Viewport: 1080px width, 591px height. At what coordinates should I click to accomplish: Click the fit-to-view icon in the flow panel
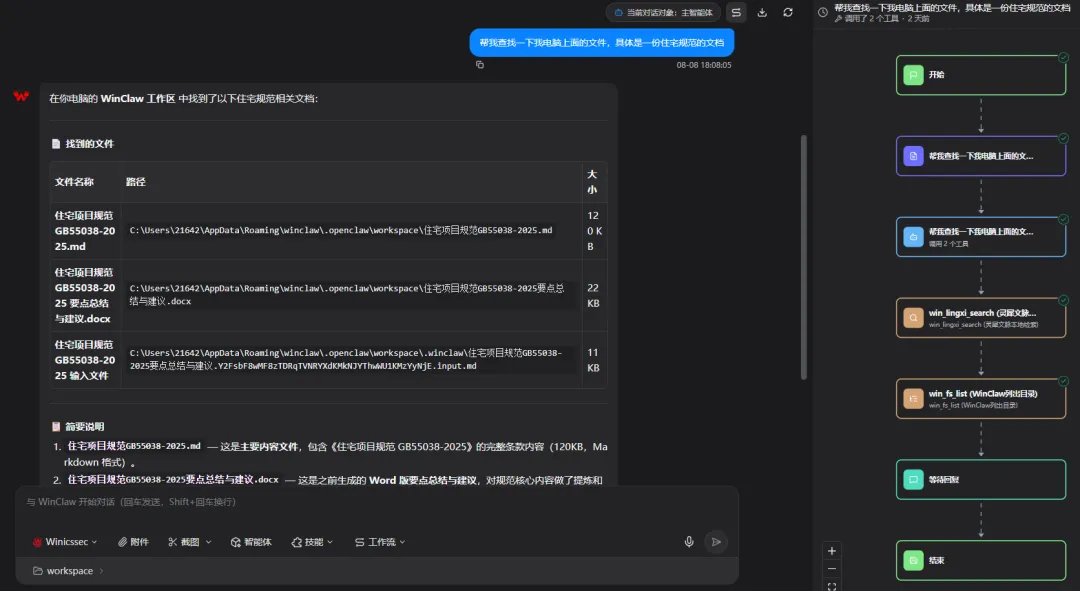click(x=831, y=586)
